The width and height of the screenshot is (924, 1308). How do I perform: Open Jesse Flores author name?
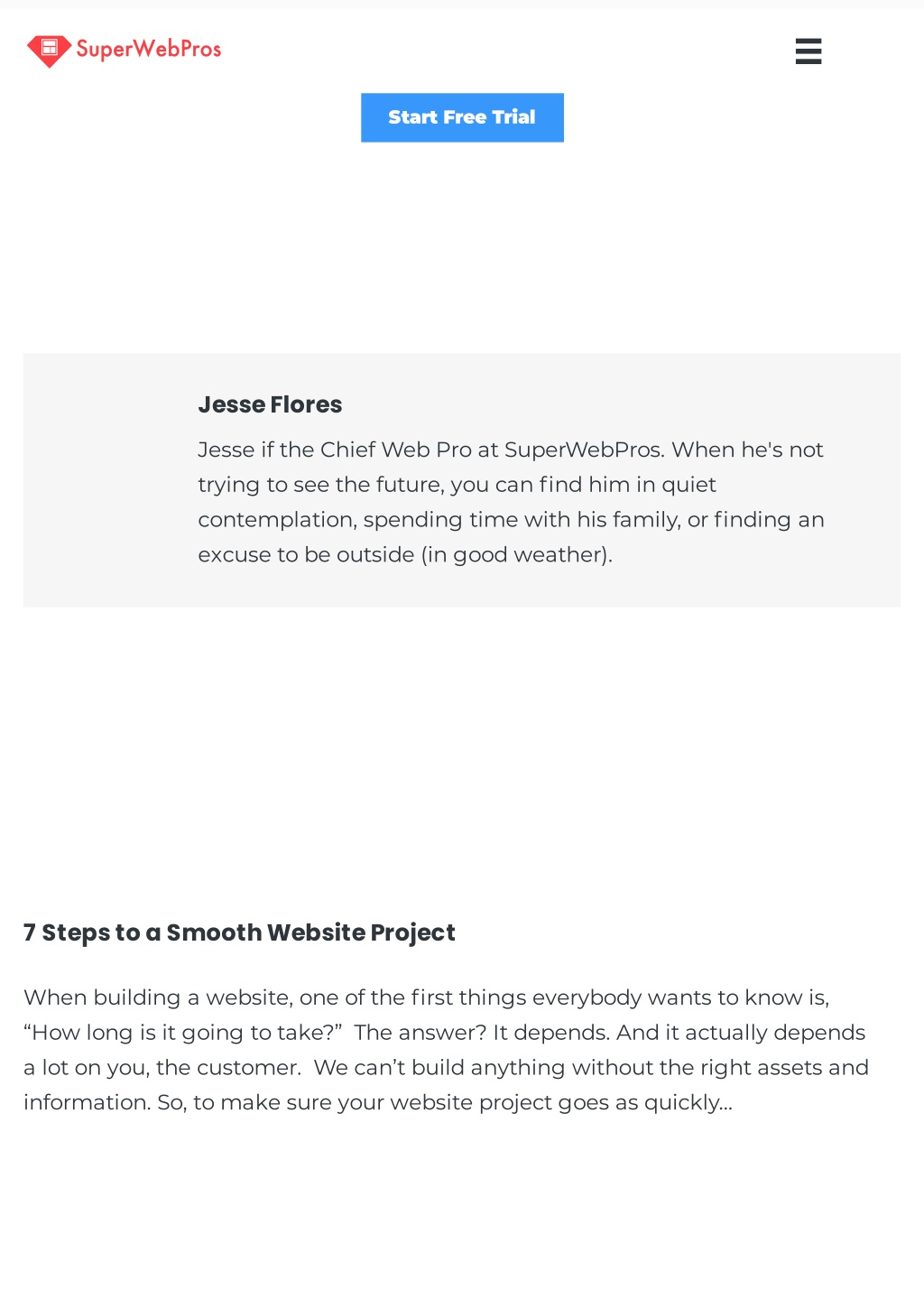pyautogui.click(x=270, y=404)
